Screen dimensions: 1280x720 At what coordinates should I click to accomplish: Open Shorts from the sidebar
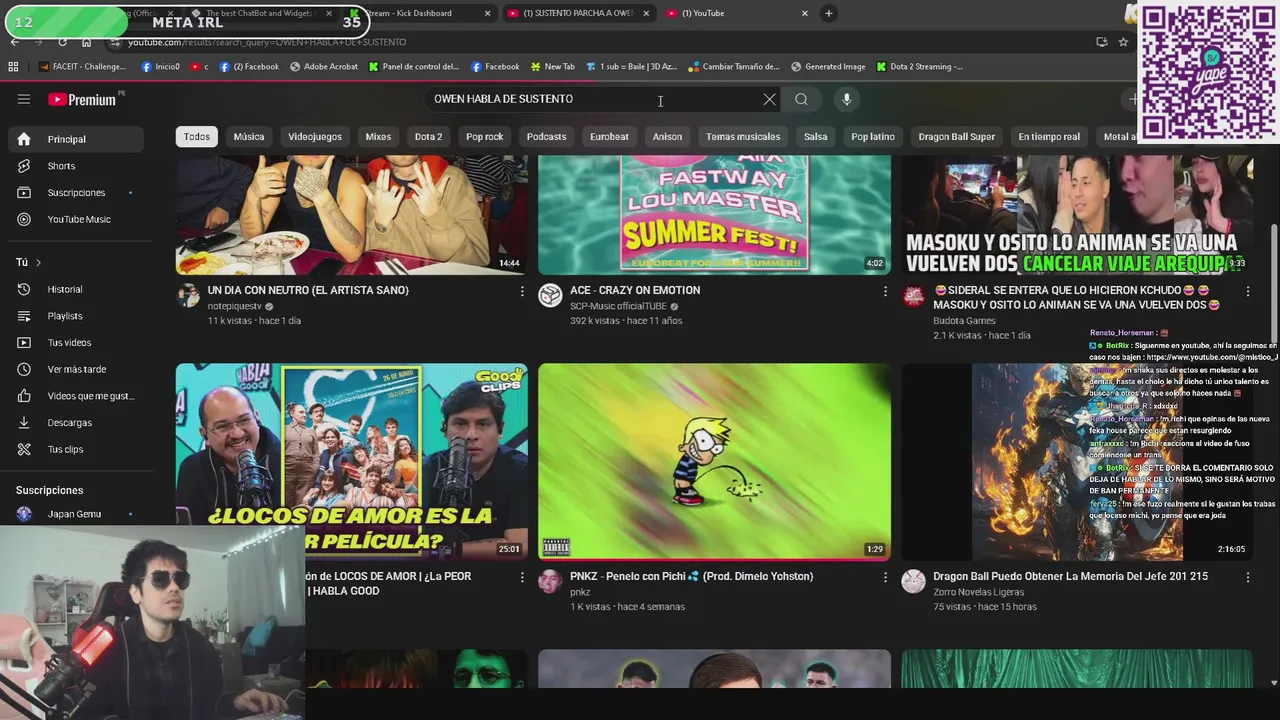click(75, 166)
